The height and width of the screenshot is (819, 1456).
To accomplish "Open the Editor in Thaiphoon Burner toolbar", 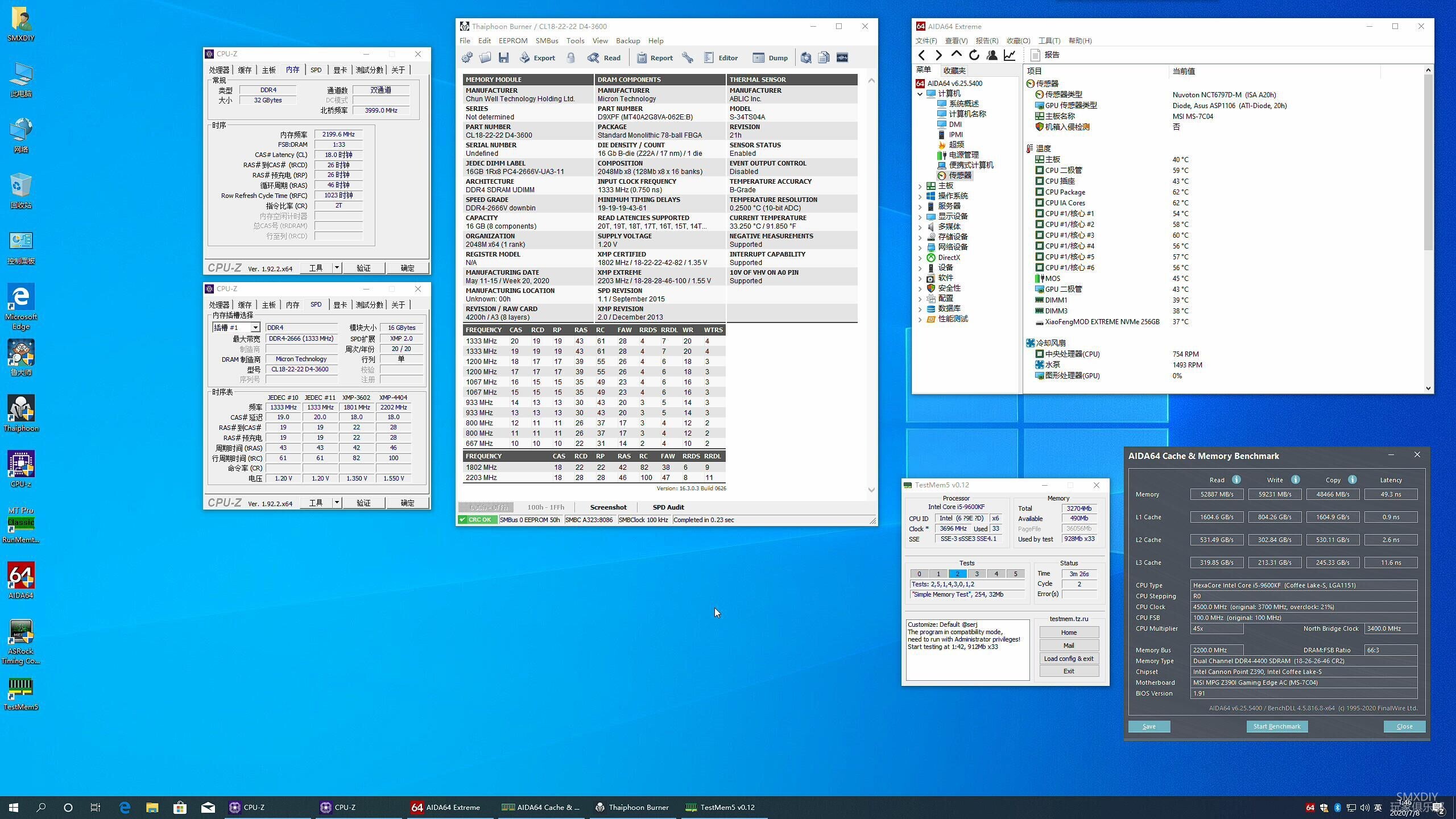I will coord(721,57).
